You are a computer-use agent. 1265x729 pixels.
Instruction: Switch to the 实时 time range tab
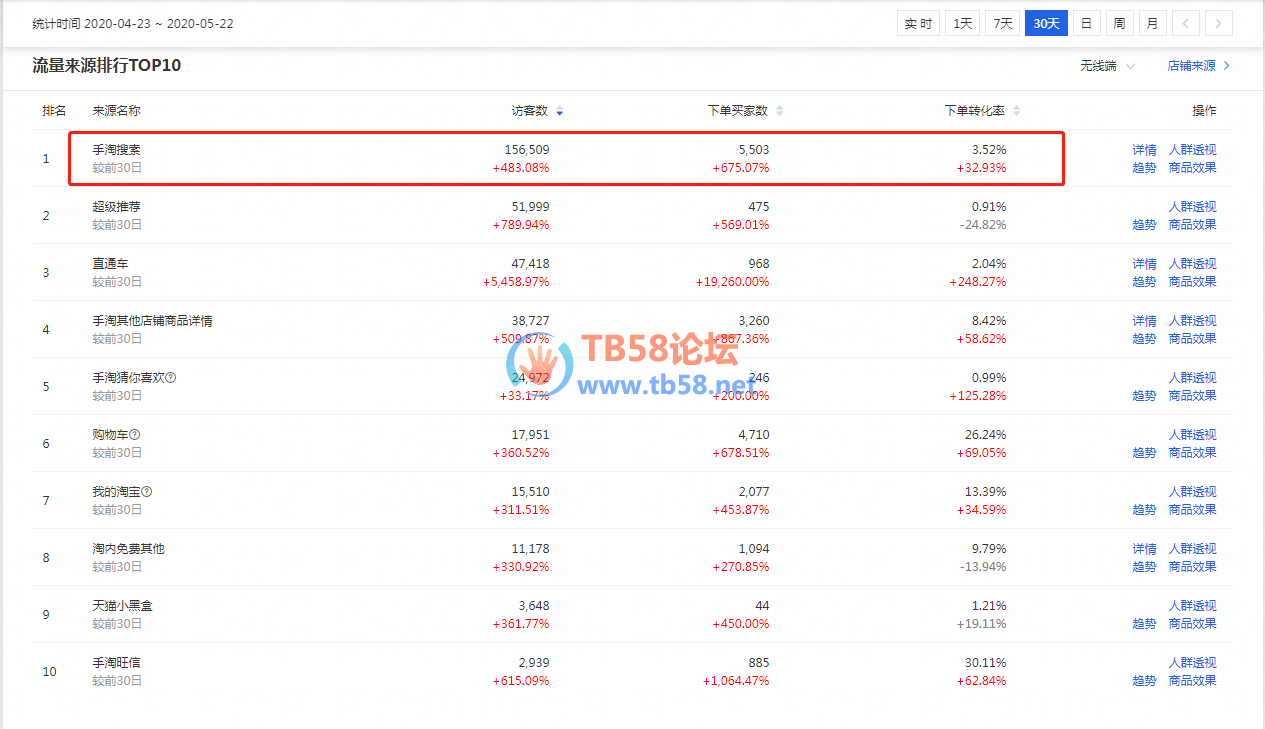click(x=918, y=24)
